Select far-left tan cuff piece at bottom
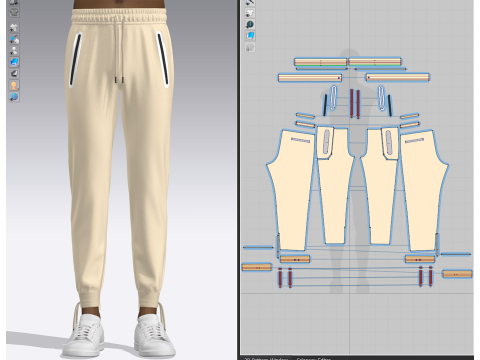The width and height of the screenshot is (480, 360). click(x=257, y=267)
